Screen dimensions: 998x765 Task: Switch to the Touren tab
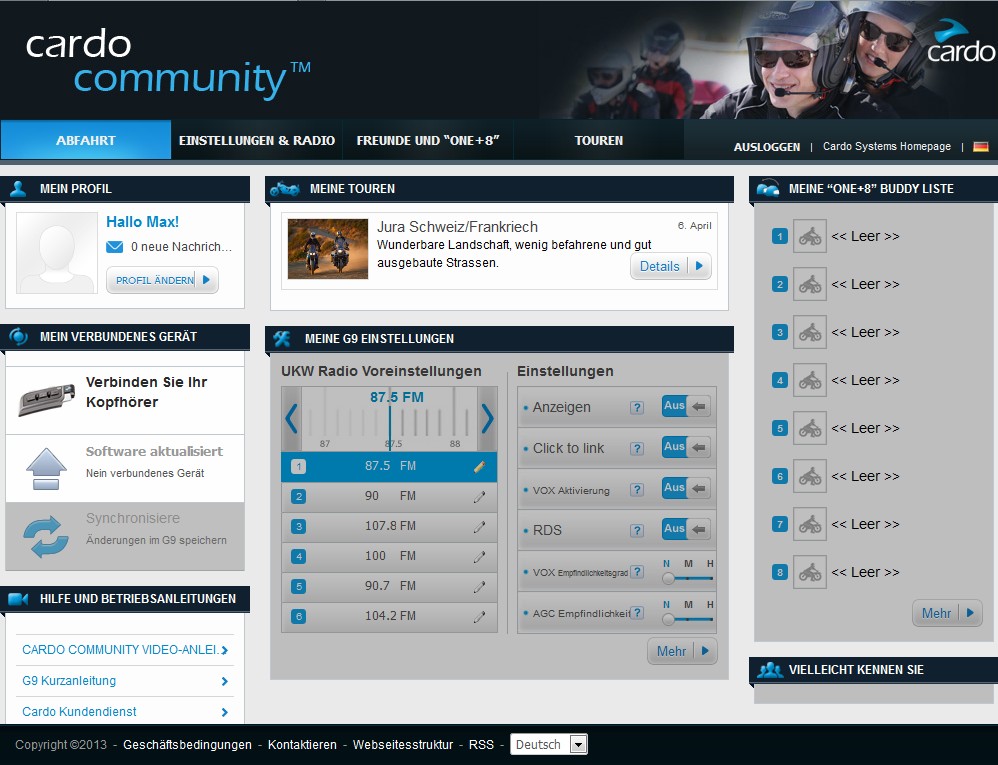[x=599, y=140]
